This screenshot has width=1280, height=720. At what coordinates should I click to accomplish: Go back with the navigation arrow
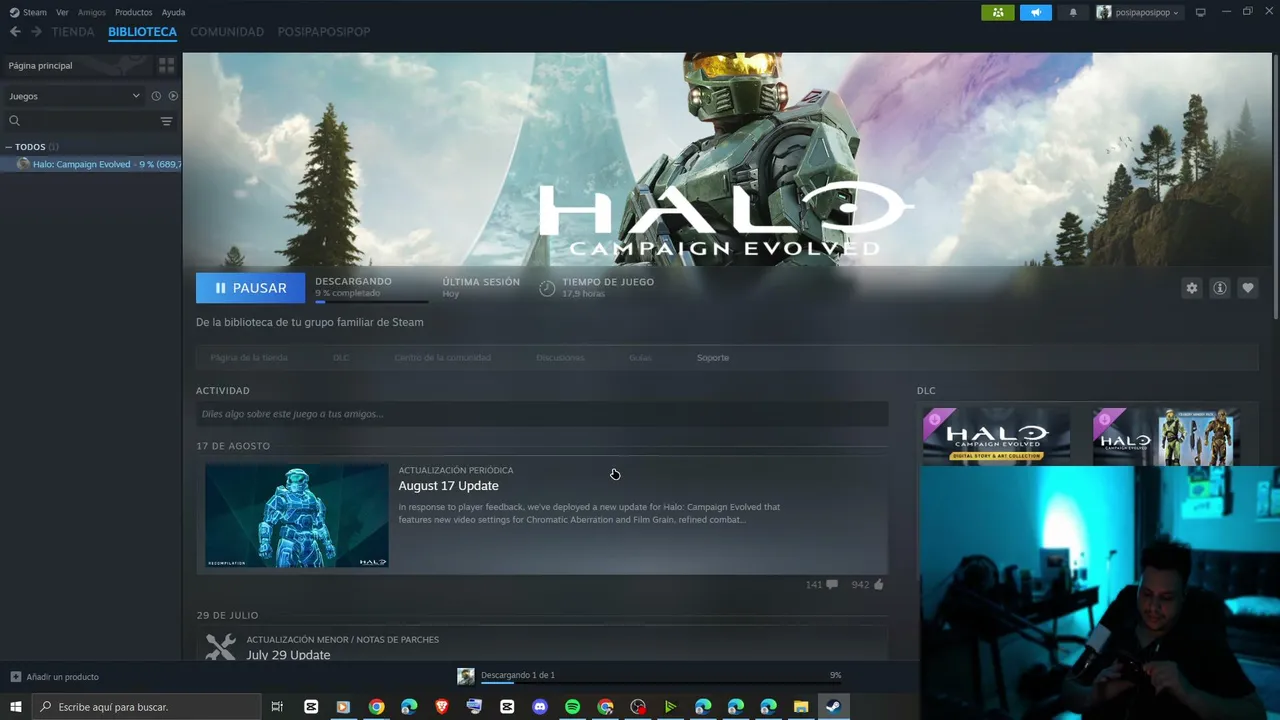[x=15, y=32]
